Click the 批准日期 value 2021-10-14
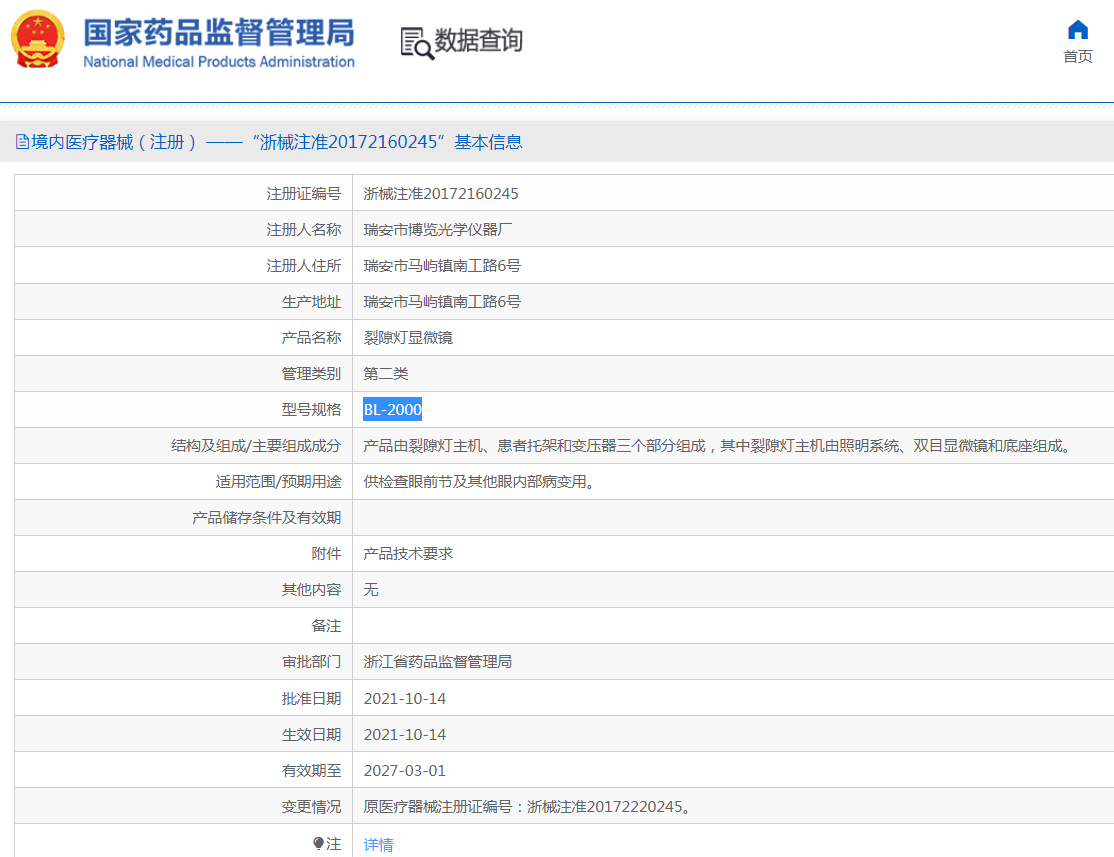Image resolution: width=1114 pixels, height=857 pixels. pyautogui.click(x=405, y=699)
